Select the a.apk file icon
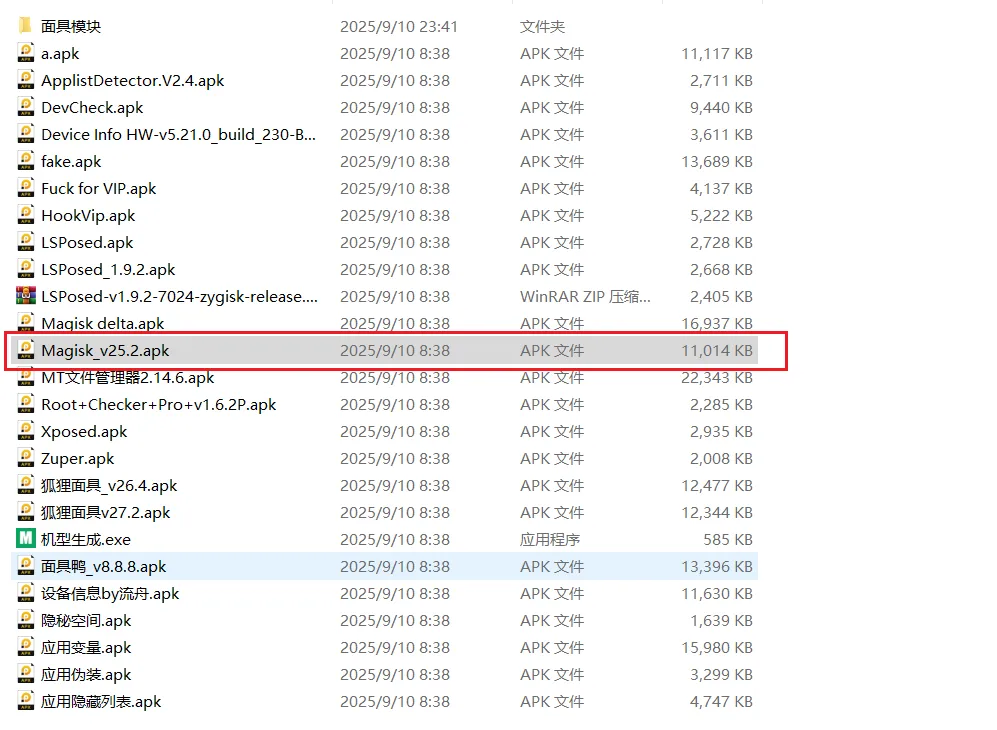Screen dimensions: 997x730 26,53
